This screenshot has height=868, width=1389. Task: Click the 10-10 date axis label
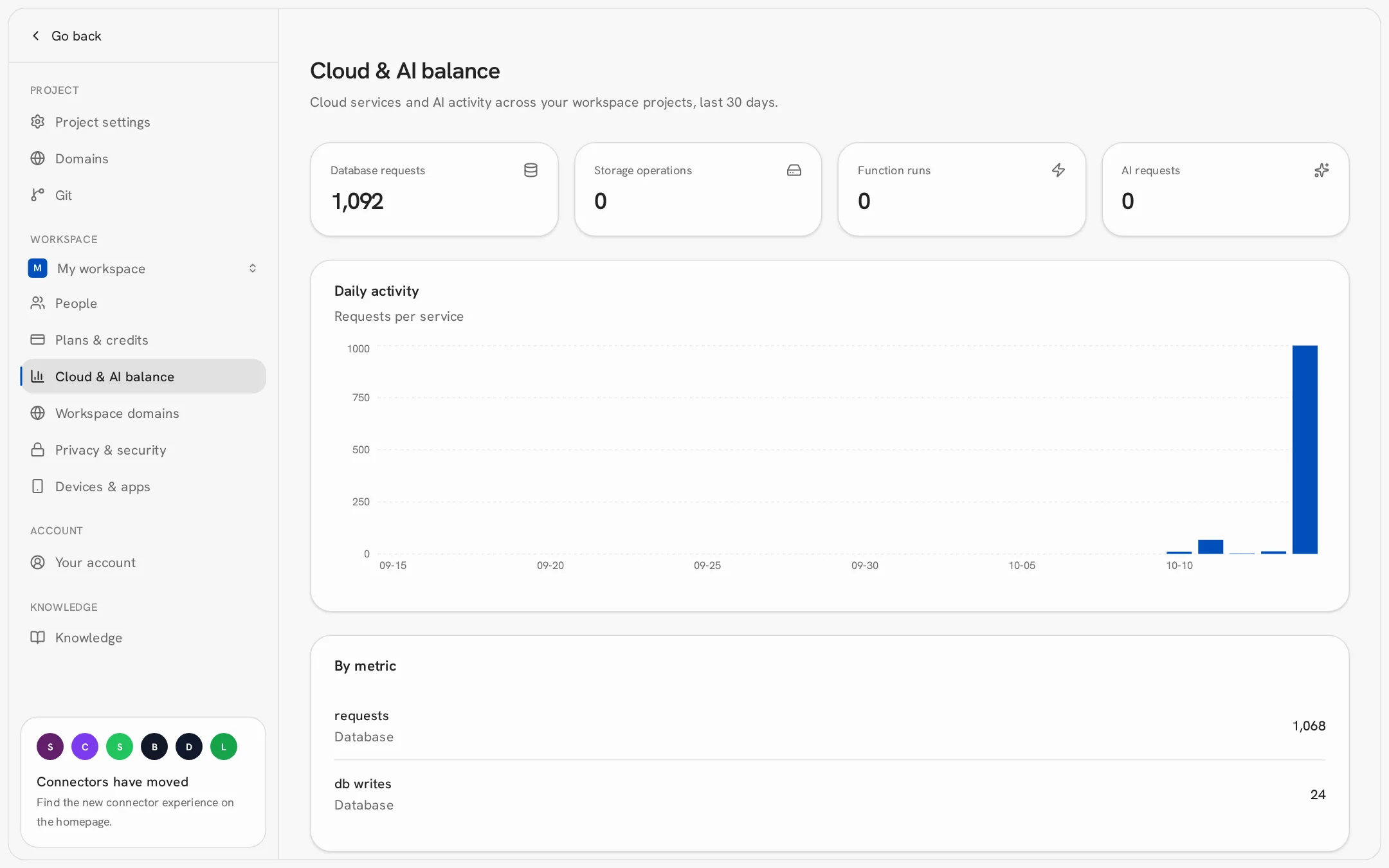pos(1179,565)
